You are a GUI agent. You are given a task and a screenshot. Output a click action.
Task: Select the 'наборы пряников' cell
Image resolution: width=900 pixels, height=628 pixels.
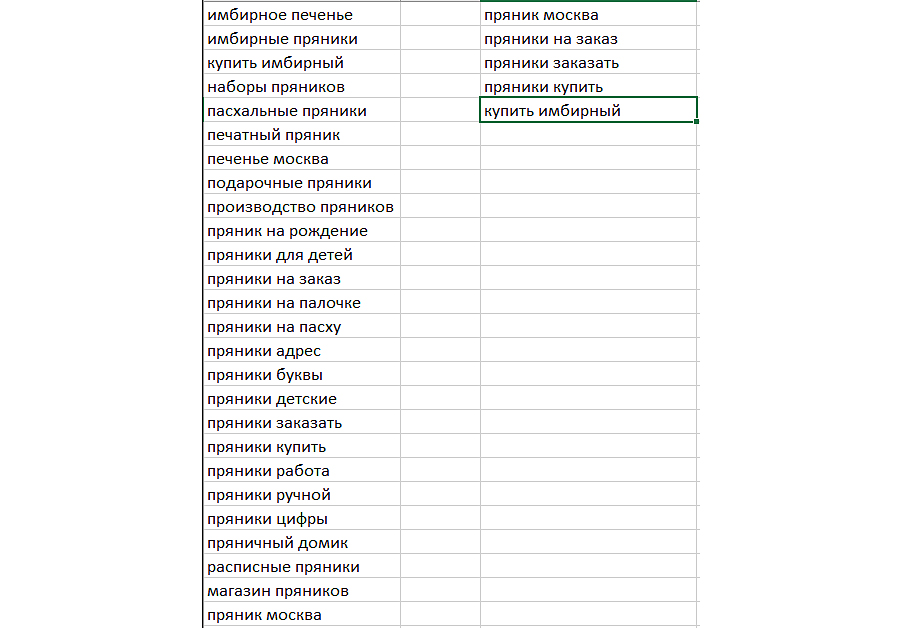point(276,87)
